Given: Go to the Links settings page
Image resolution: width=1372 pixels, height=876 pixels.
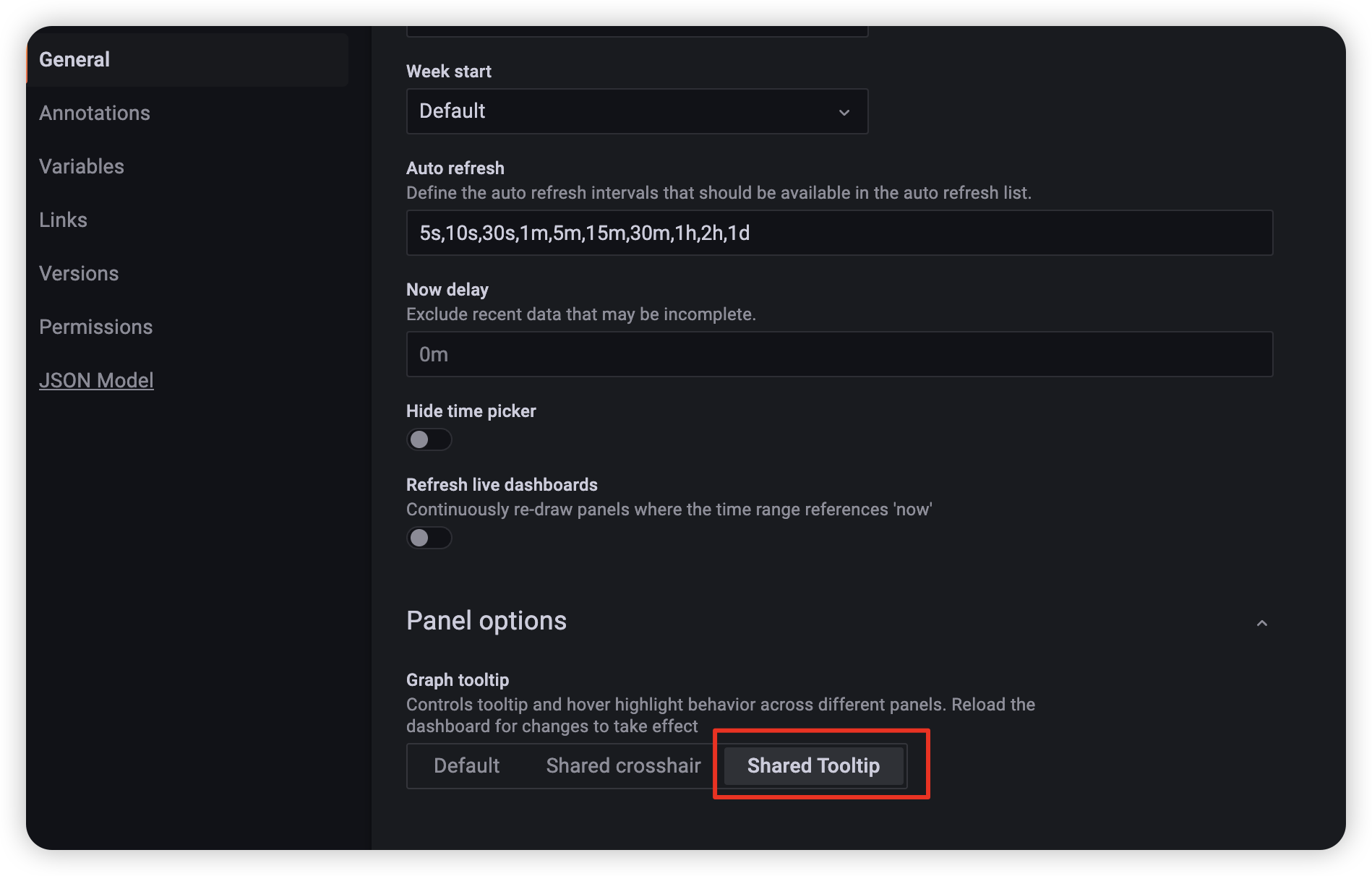Looking at the screenshot, I should pos(64,220).
